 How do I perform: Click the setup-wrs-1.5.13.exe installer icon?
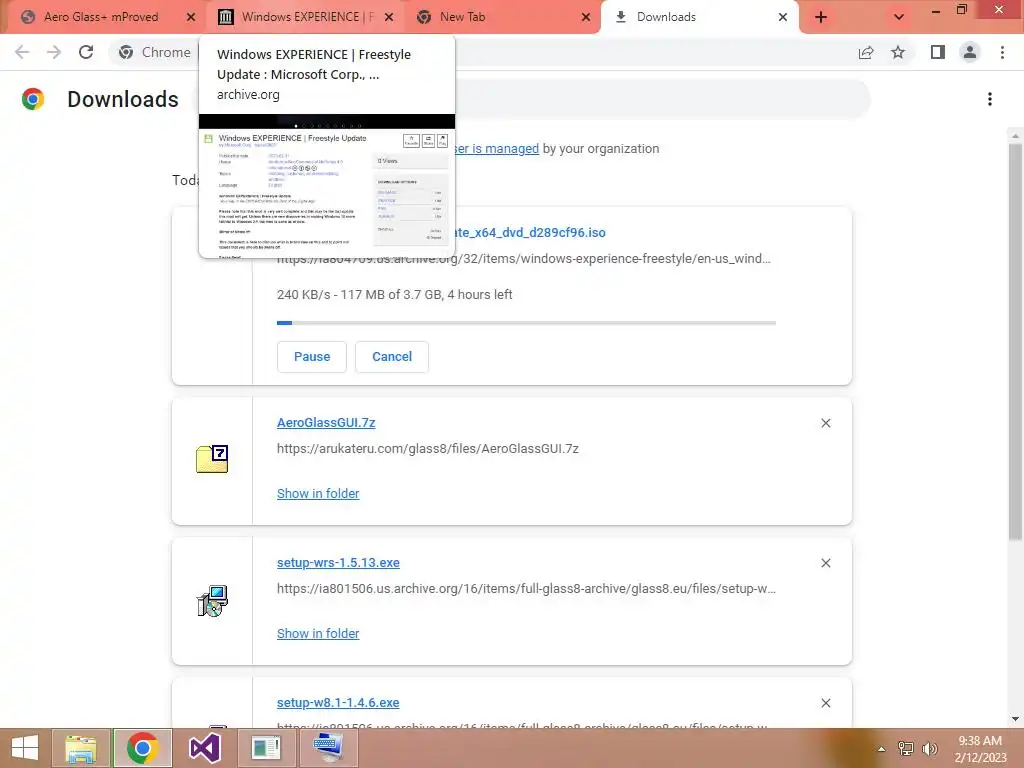(212, 601)
